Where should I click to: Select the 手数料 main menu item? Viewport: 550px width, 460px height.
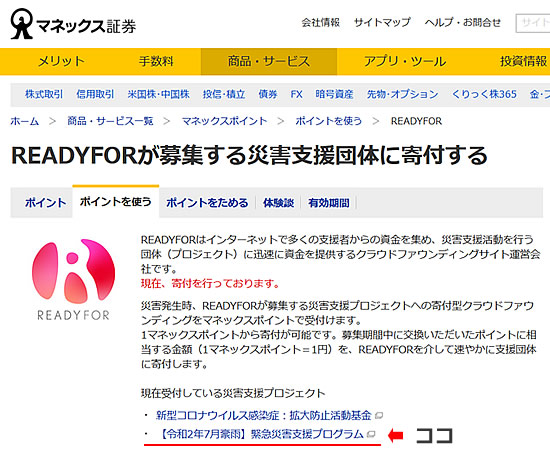point(156,61)
